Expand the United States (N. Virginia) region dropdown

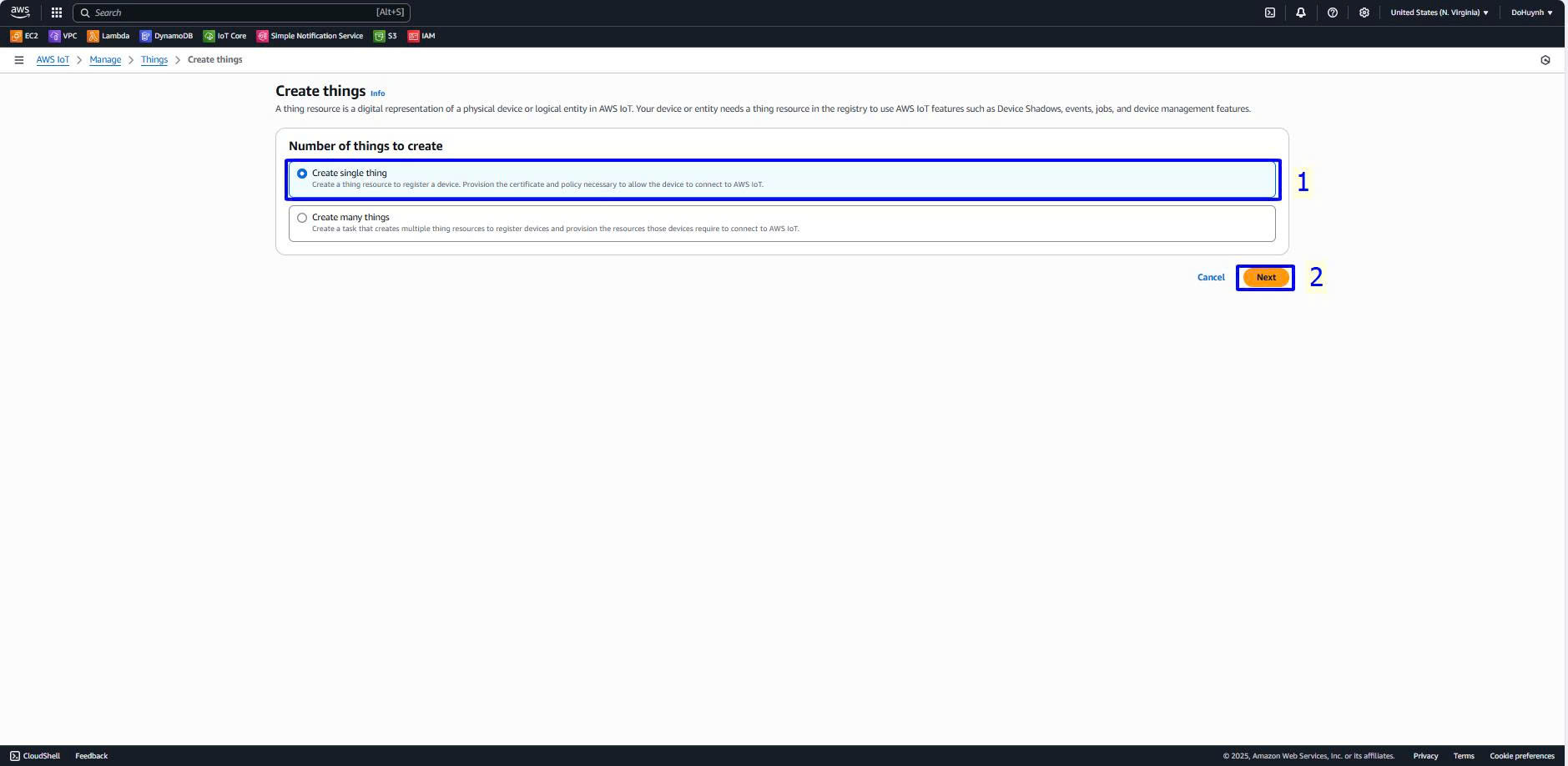point(1439,13)
